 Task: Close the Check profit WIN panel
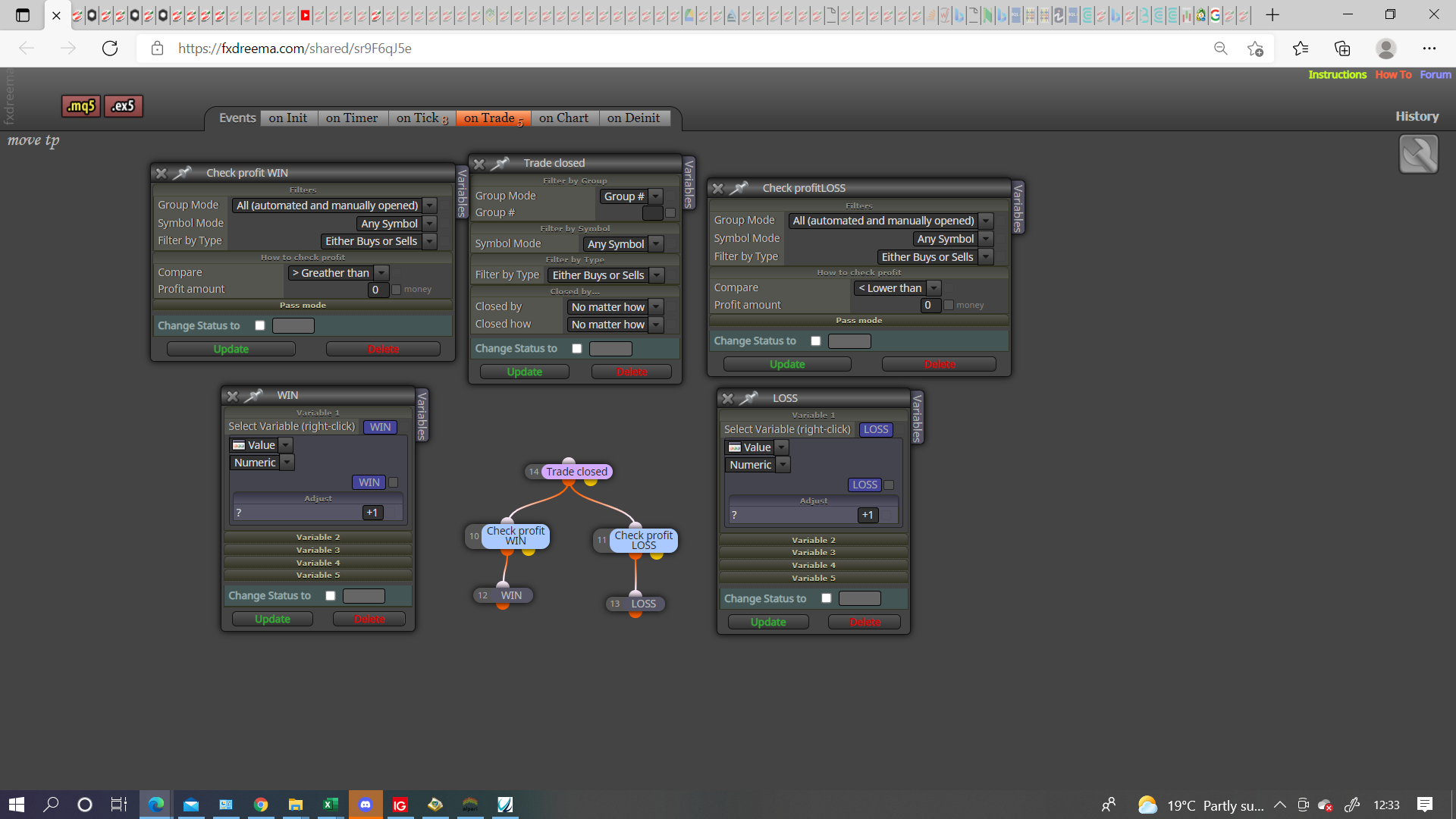coord(161,174)
